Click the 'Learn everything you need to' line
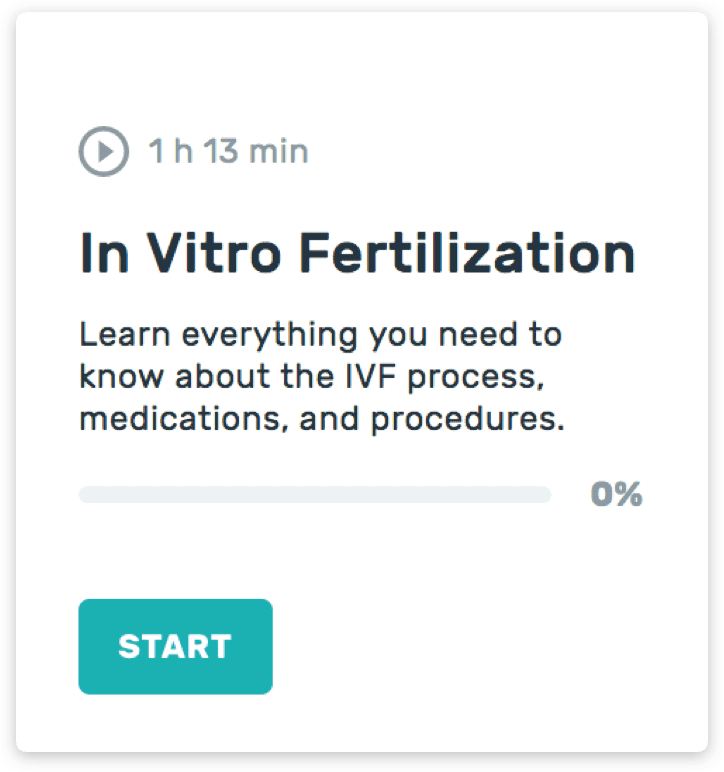 320,336
